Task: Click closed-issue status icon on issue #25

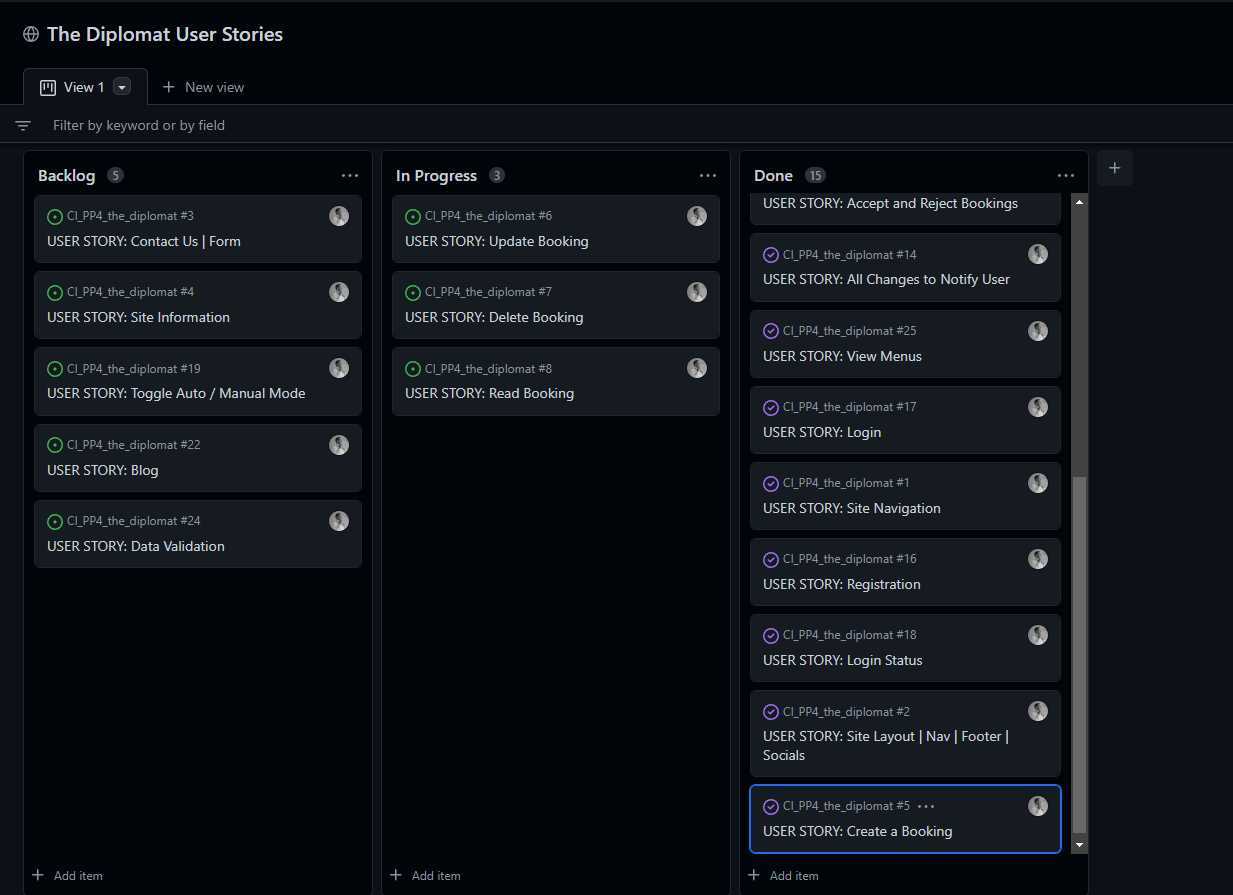Action: pos(771,331)
